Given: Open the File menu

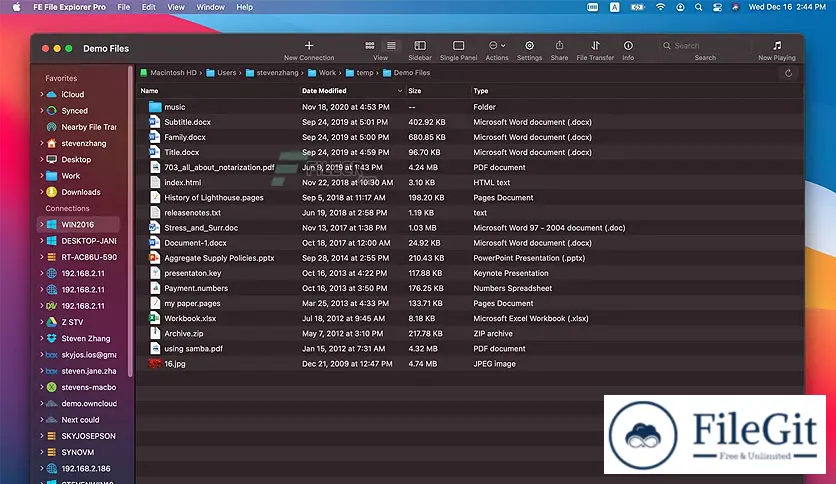Looking at the screenshot, I should pos(124,7).
